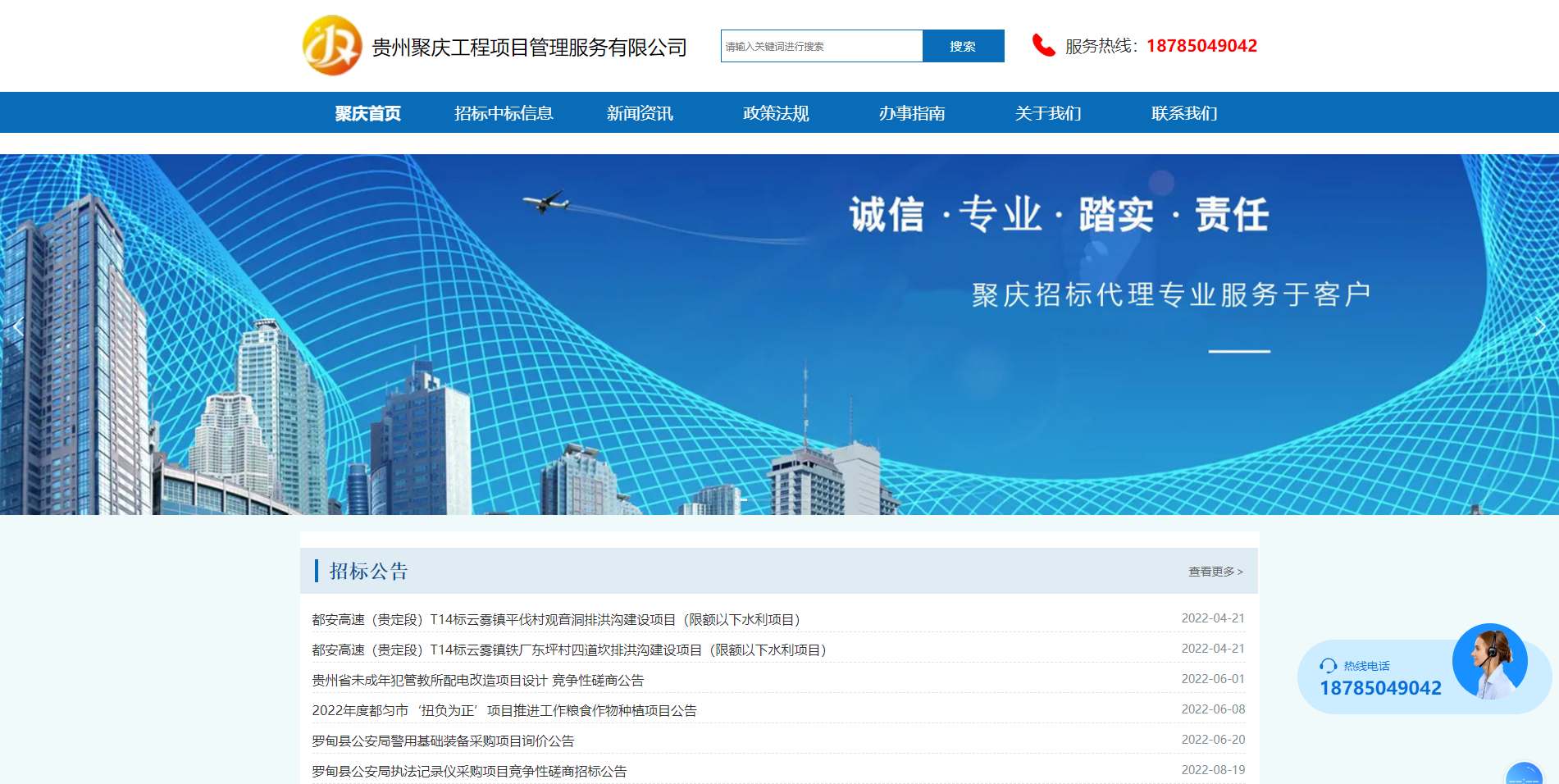The width and height of the screenshot is (1559, 784).
Task: Click the round blue floating button at bottom right
Action: click(x=1525, y=773)
